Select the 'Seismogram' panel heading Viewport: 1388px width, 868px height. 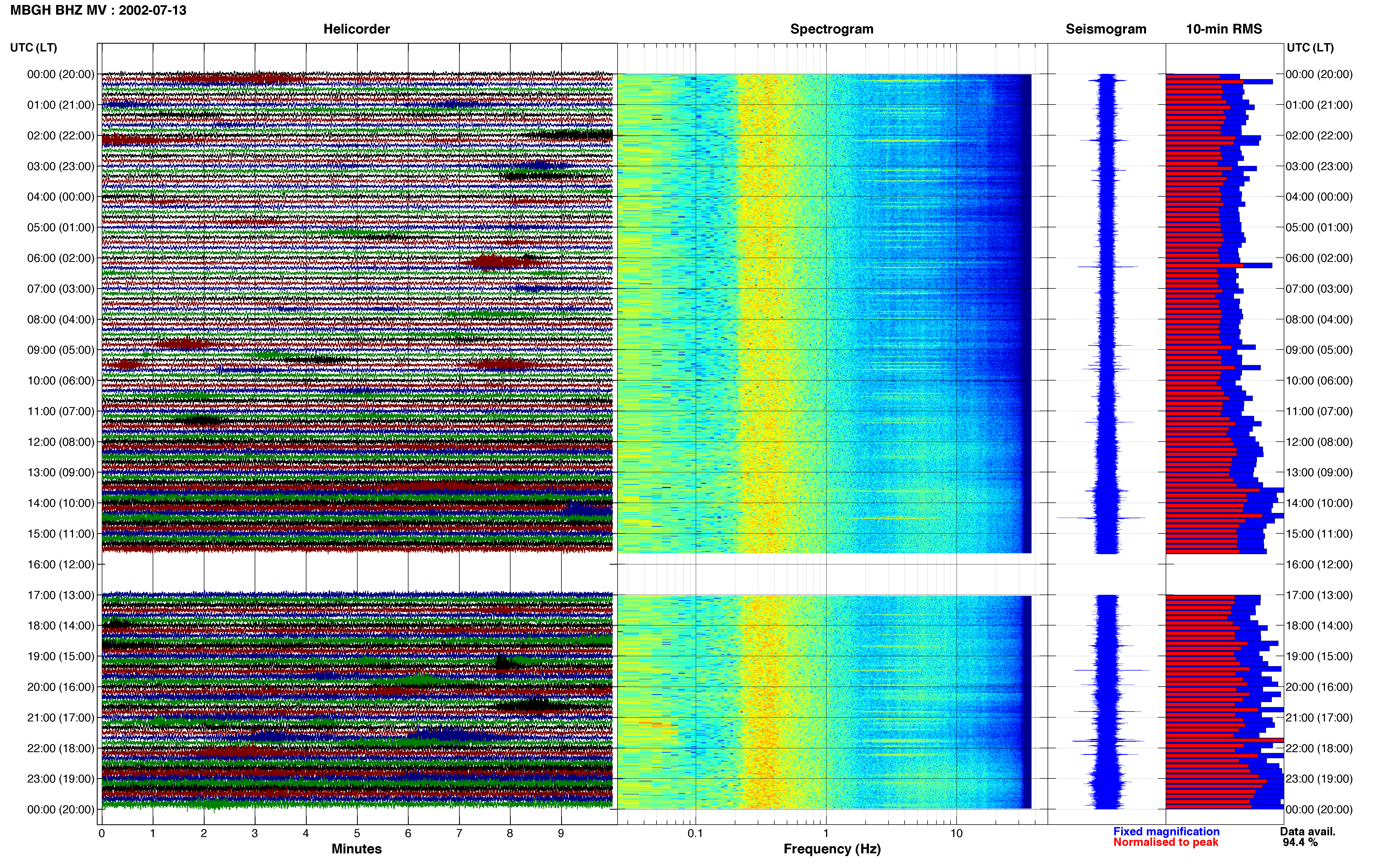pyautogui.click(x=1106, y=29)
